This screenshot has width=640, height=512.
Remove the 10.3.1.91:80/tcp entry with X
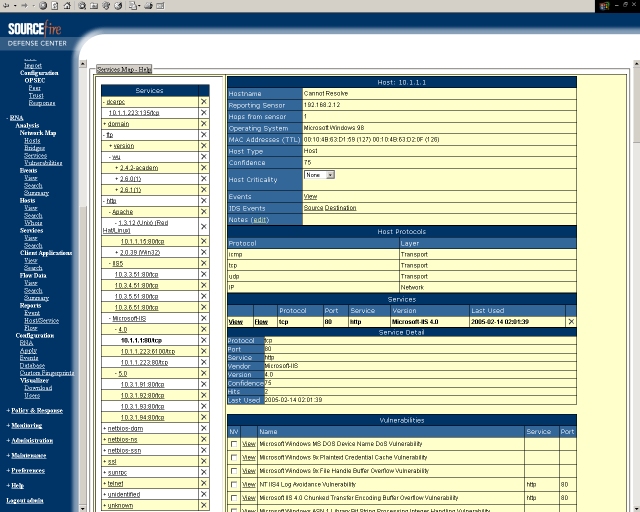click(204, 384)
